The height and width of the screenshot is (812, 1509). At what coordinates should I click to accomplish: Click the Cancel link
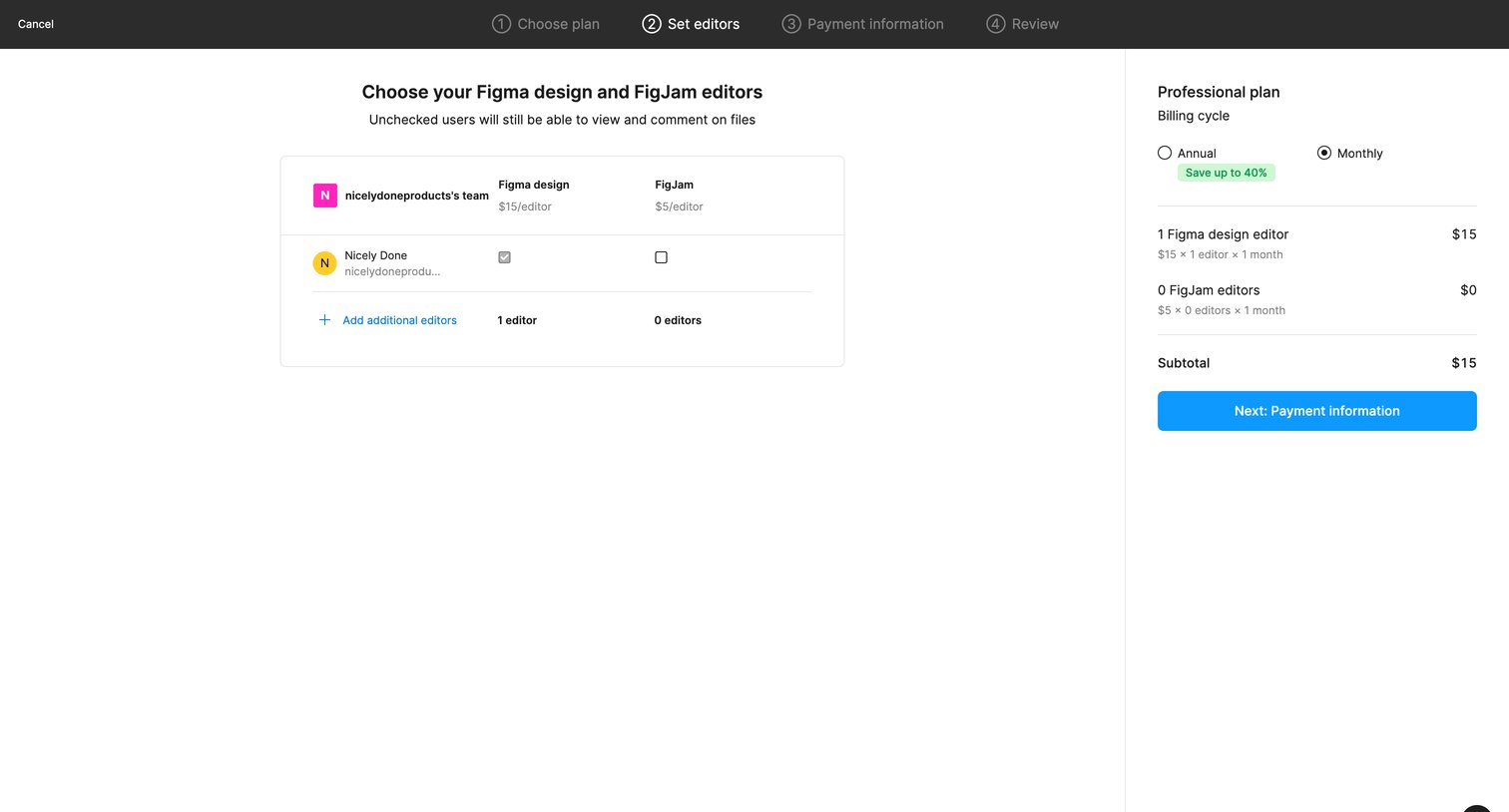pyautogui.click(x=36, y=24)
